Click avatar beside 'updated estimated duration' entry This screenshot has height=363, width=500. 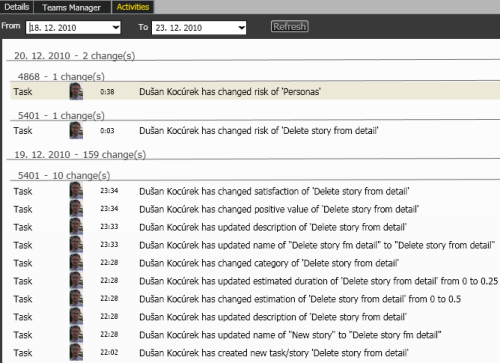click(76, 281)
